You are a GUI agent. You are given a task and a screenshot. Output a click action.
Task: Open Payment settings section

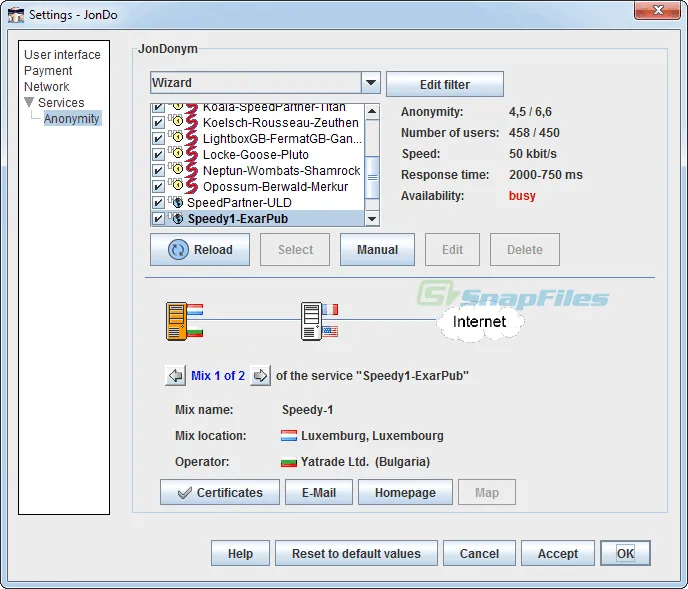click(x=48, y=71)
